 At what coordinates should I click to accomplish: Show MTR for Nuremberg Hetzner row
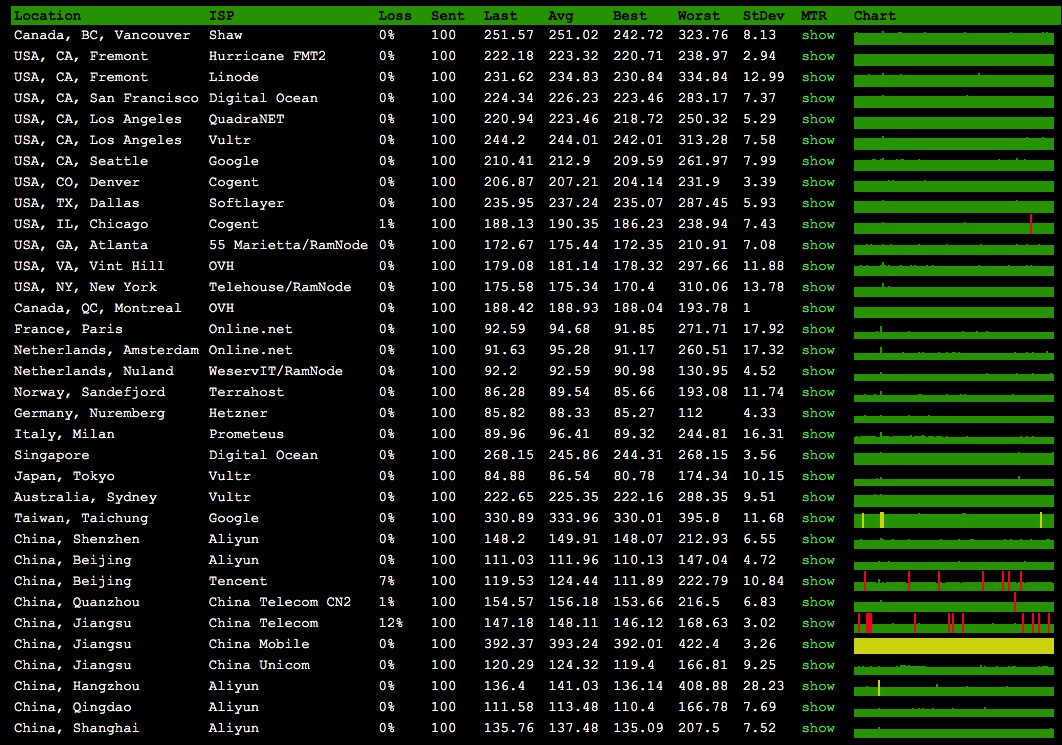(x=818, y=413)
